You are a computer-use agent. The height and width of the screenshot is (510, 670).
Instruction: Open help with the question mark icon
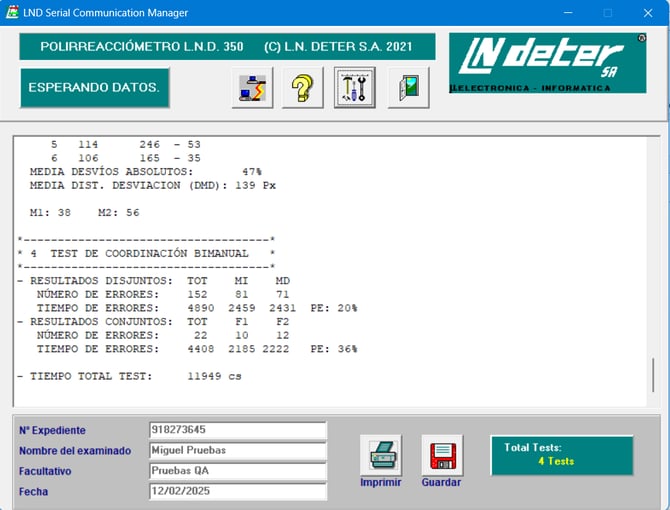302,88
